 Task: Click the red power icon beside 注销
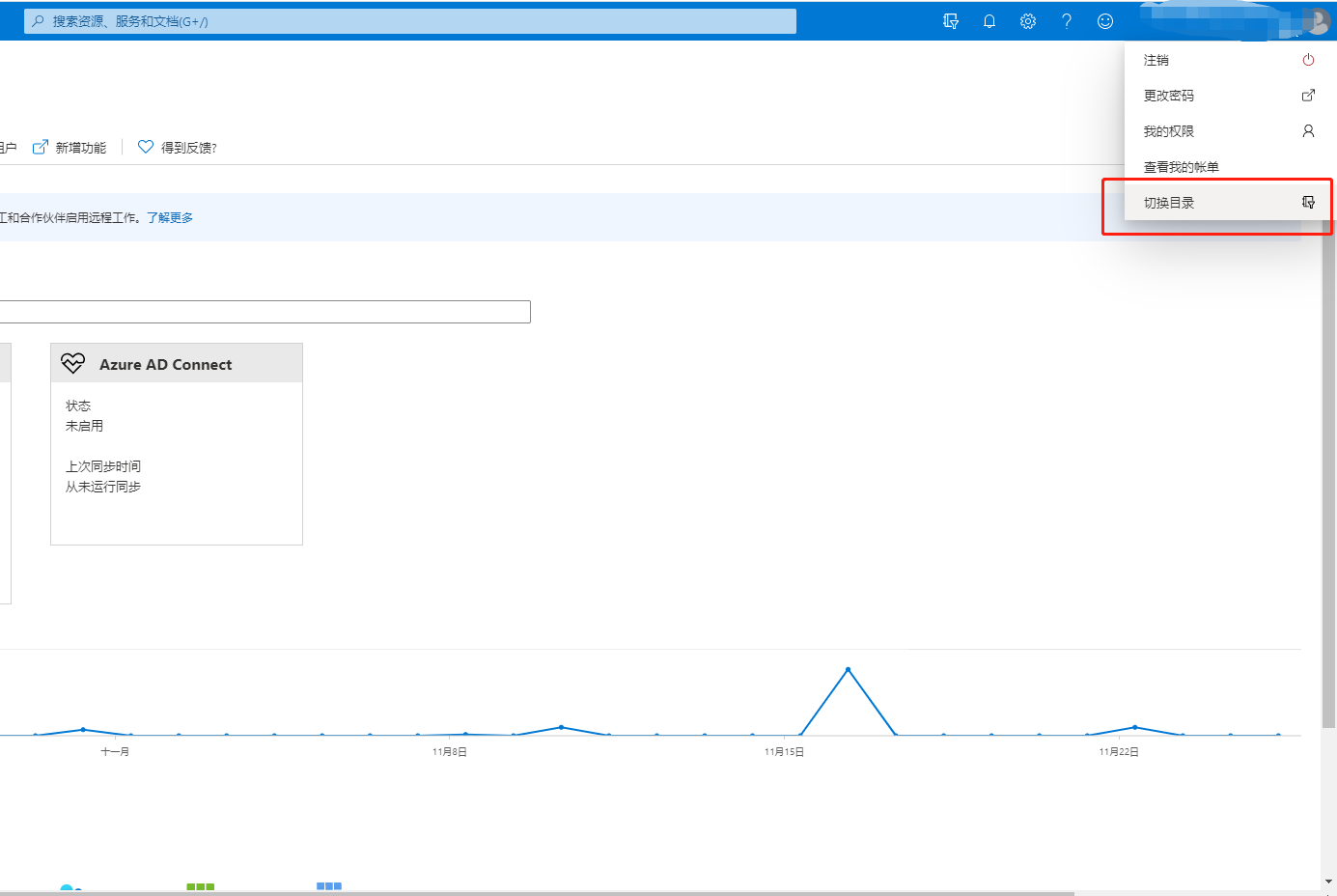[1308, 60]
